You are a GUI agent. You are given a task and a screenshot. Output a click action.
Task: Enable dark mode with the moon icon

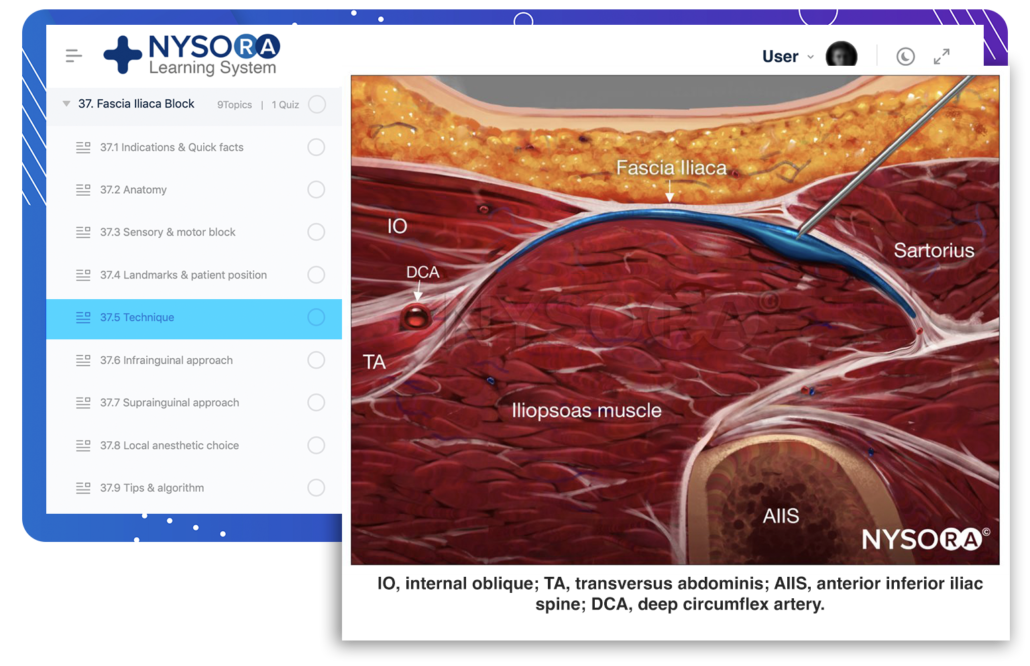[x=904, y=56]
